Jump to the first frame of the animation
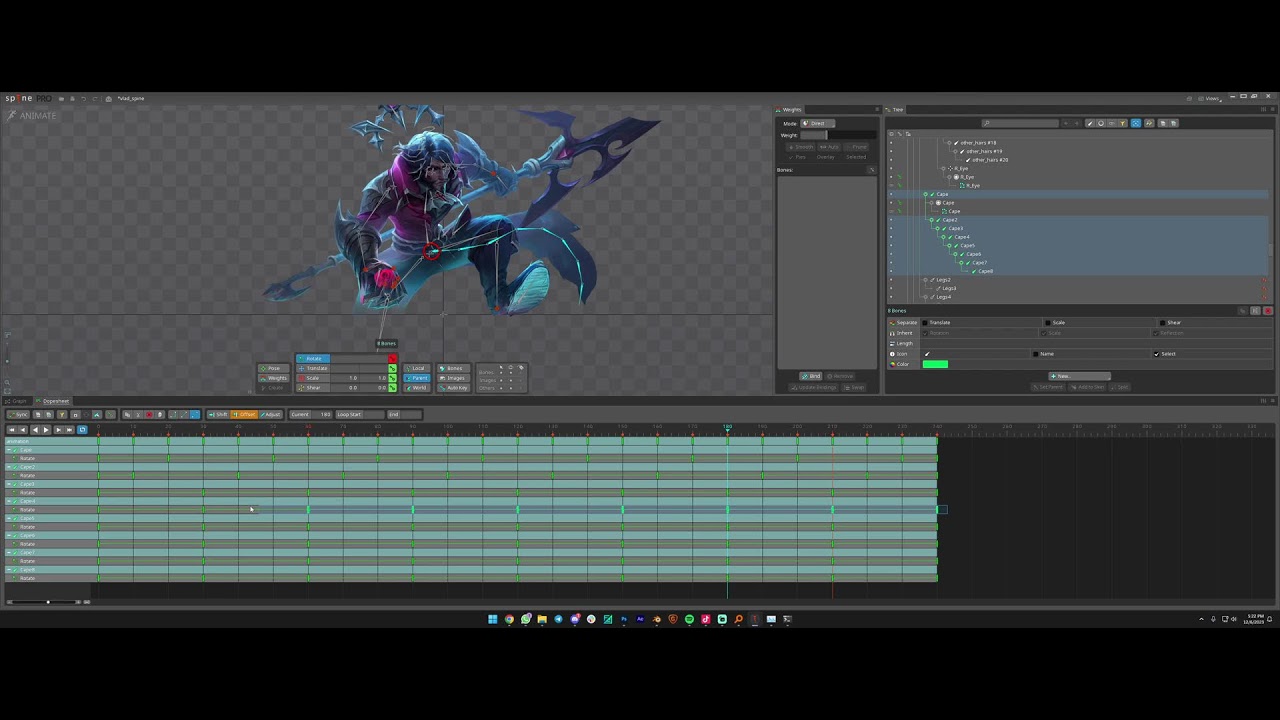 (12, 430)
